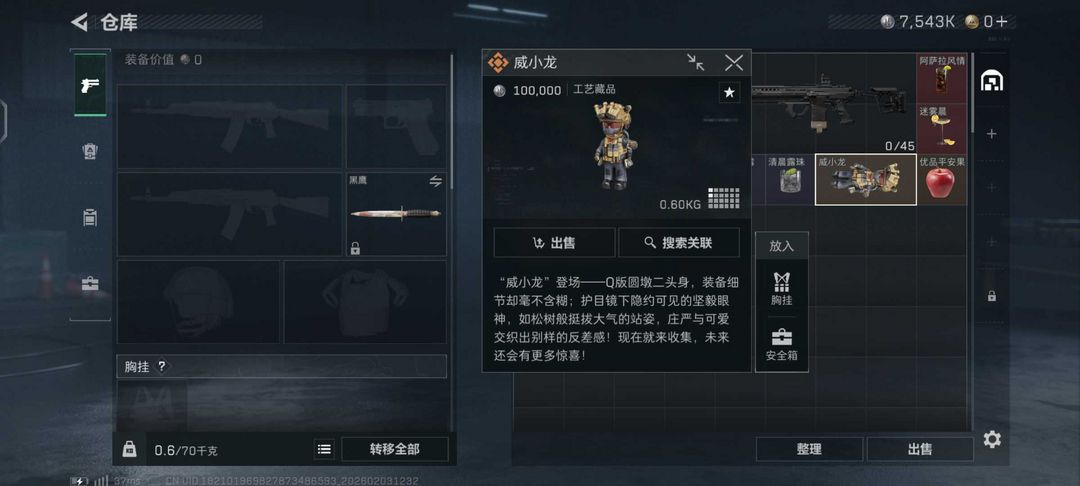The image size is (1080, 486).
Task: Swap the 黑鹰 knife using the arrows icon
Action: pyautogui.click(x=435, y=182)
